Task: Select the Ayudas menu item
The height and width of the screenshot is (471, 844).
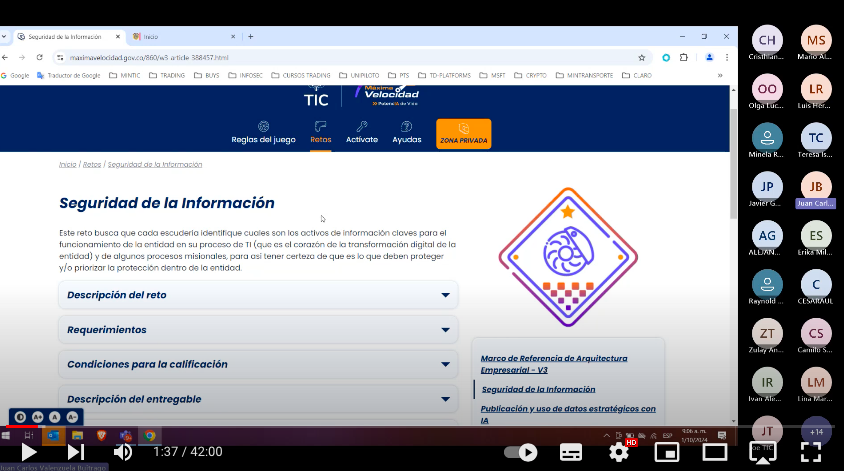Action: [x=406, y=133]
